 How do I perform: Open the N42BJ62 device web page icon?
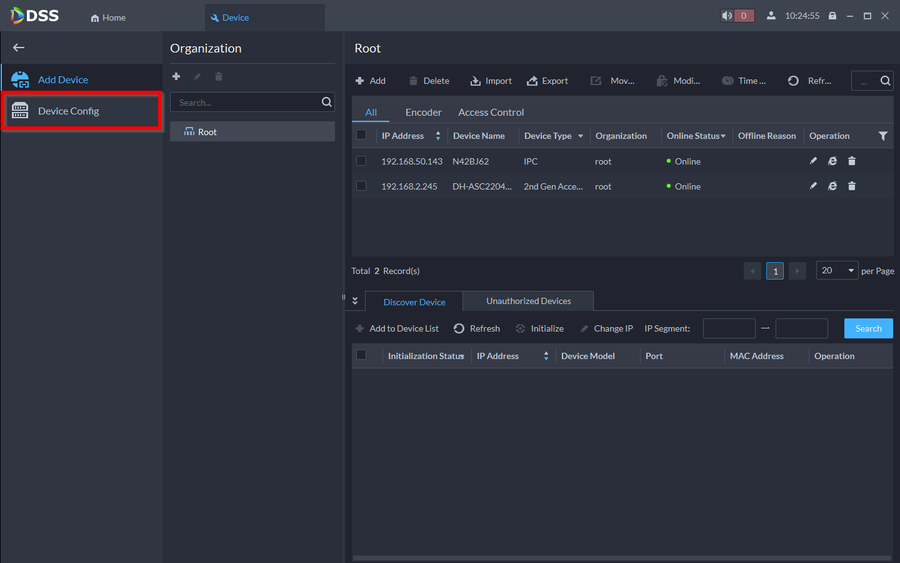(x=832, y=161)
